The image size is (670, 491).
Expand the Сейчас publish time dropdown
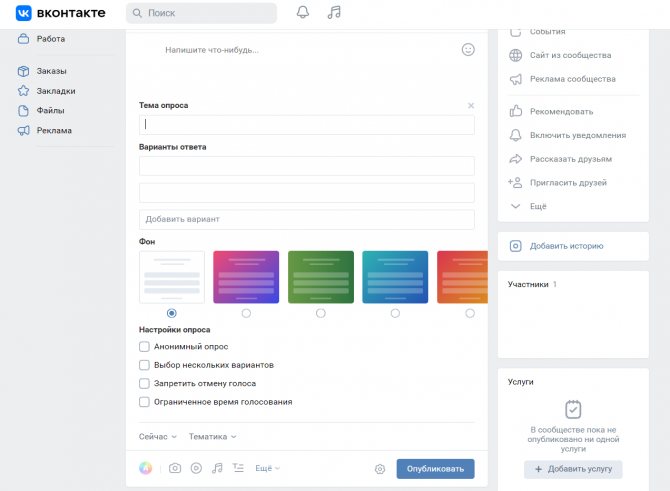[157, 437]
